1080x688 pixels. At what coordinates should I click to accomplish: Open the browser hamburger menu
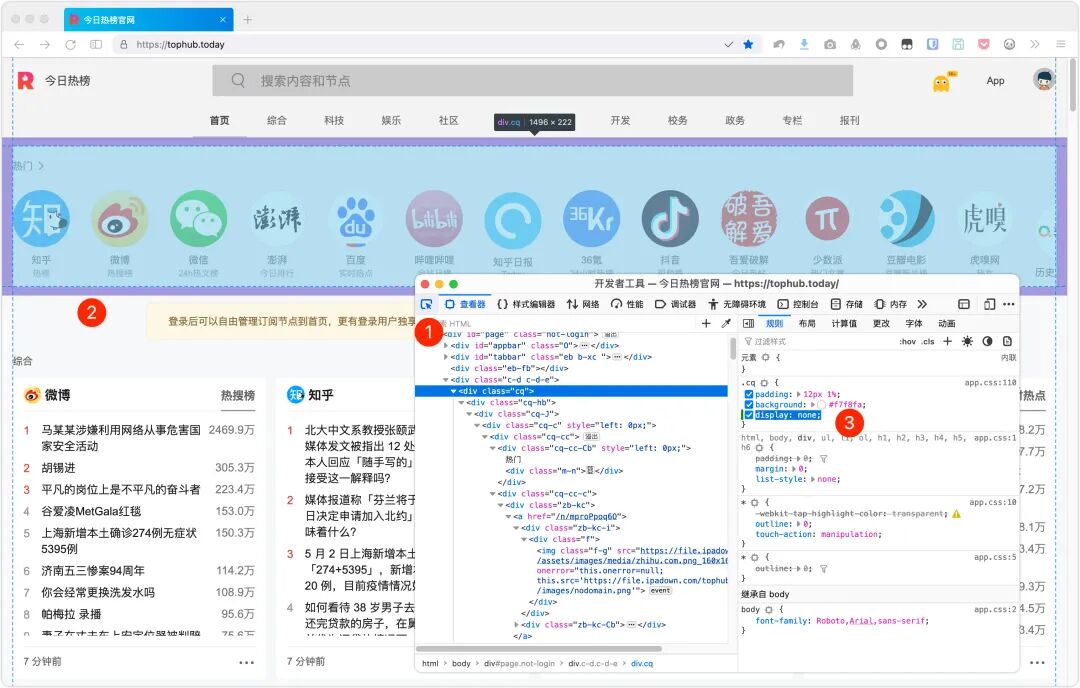[1061, 44]
